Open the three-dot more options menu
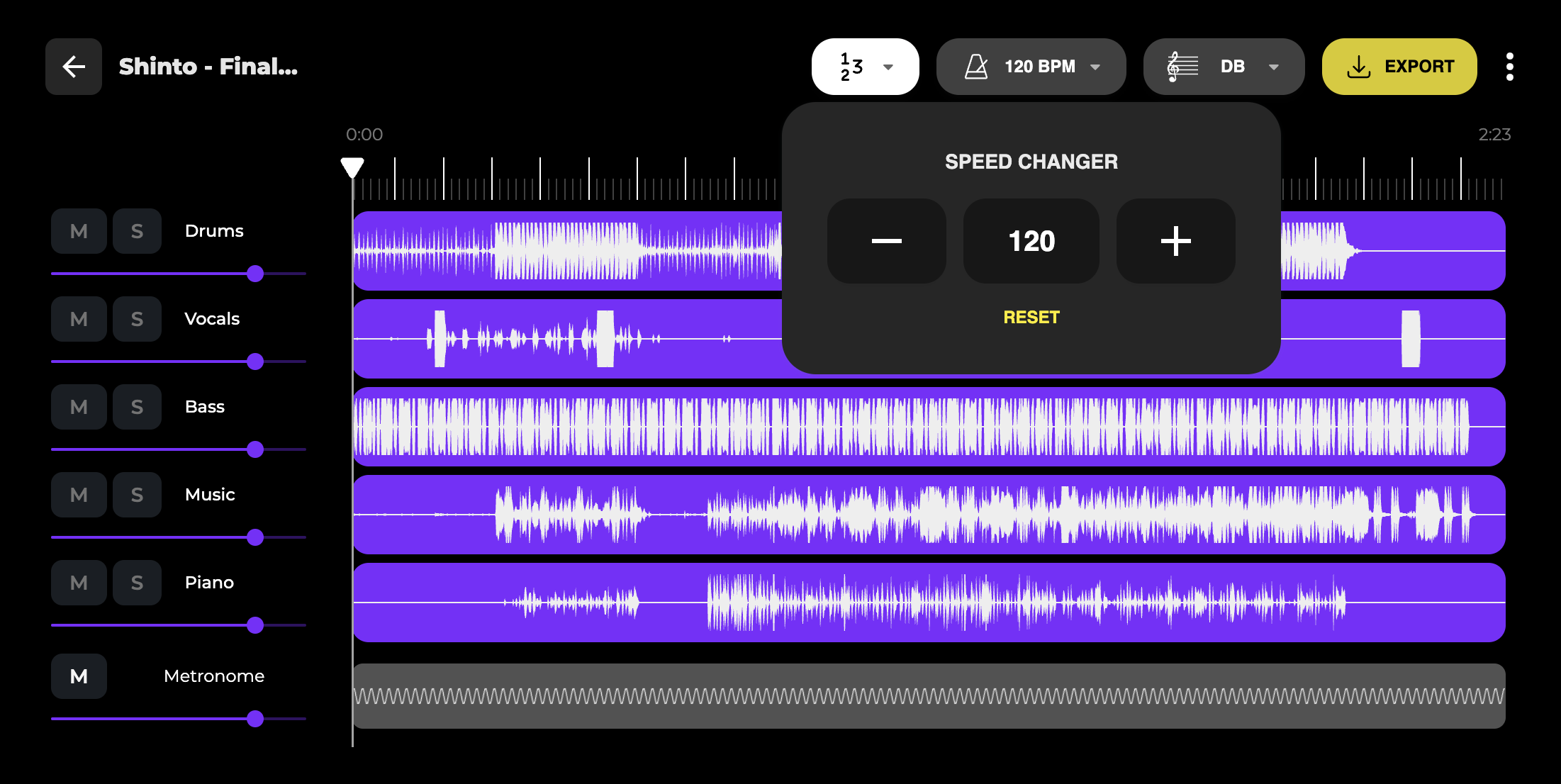Viewport: 1561px width, 784px height. [1509, 67]
